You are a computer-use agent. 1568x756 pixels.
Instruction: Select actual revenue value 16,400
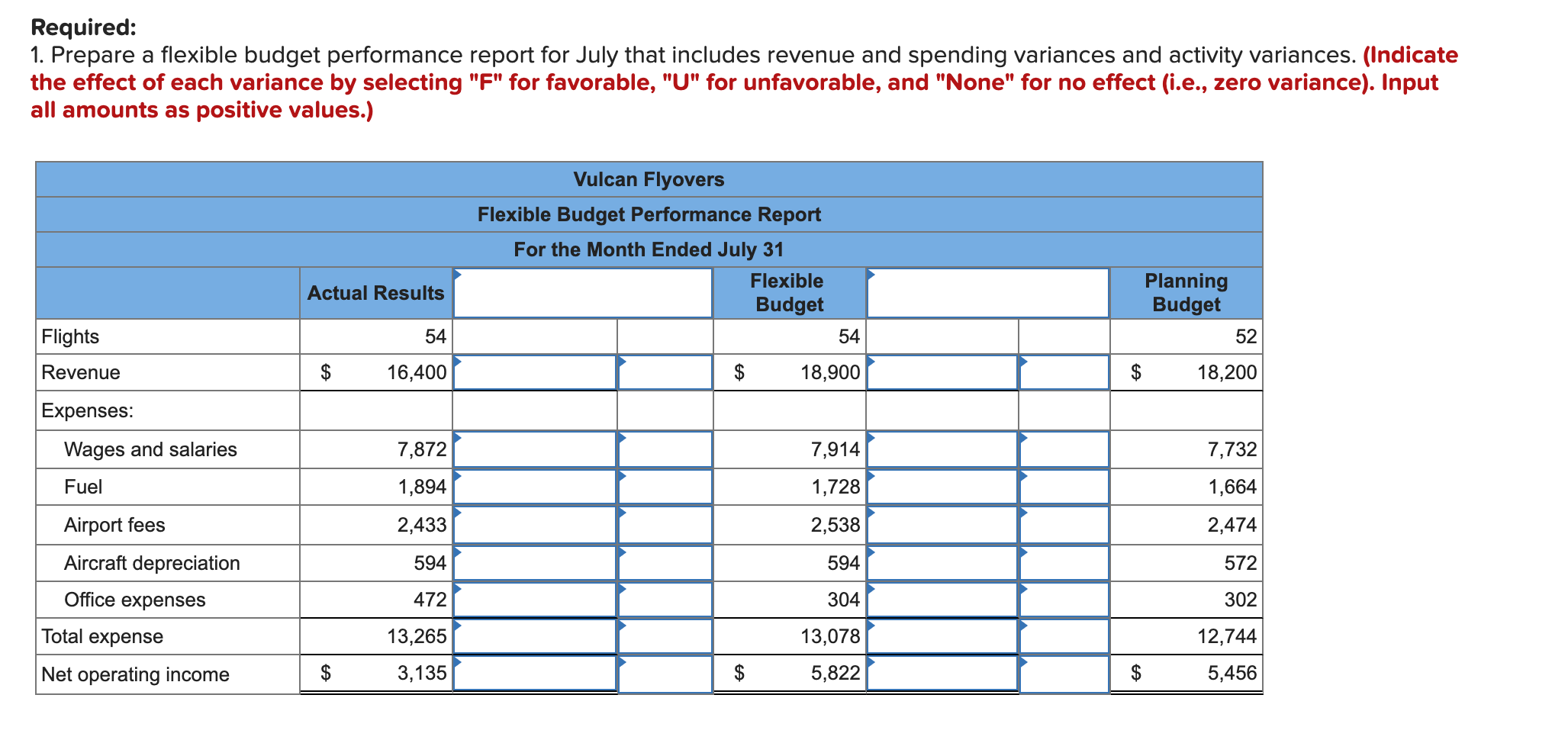[417, 372]
